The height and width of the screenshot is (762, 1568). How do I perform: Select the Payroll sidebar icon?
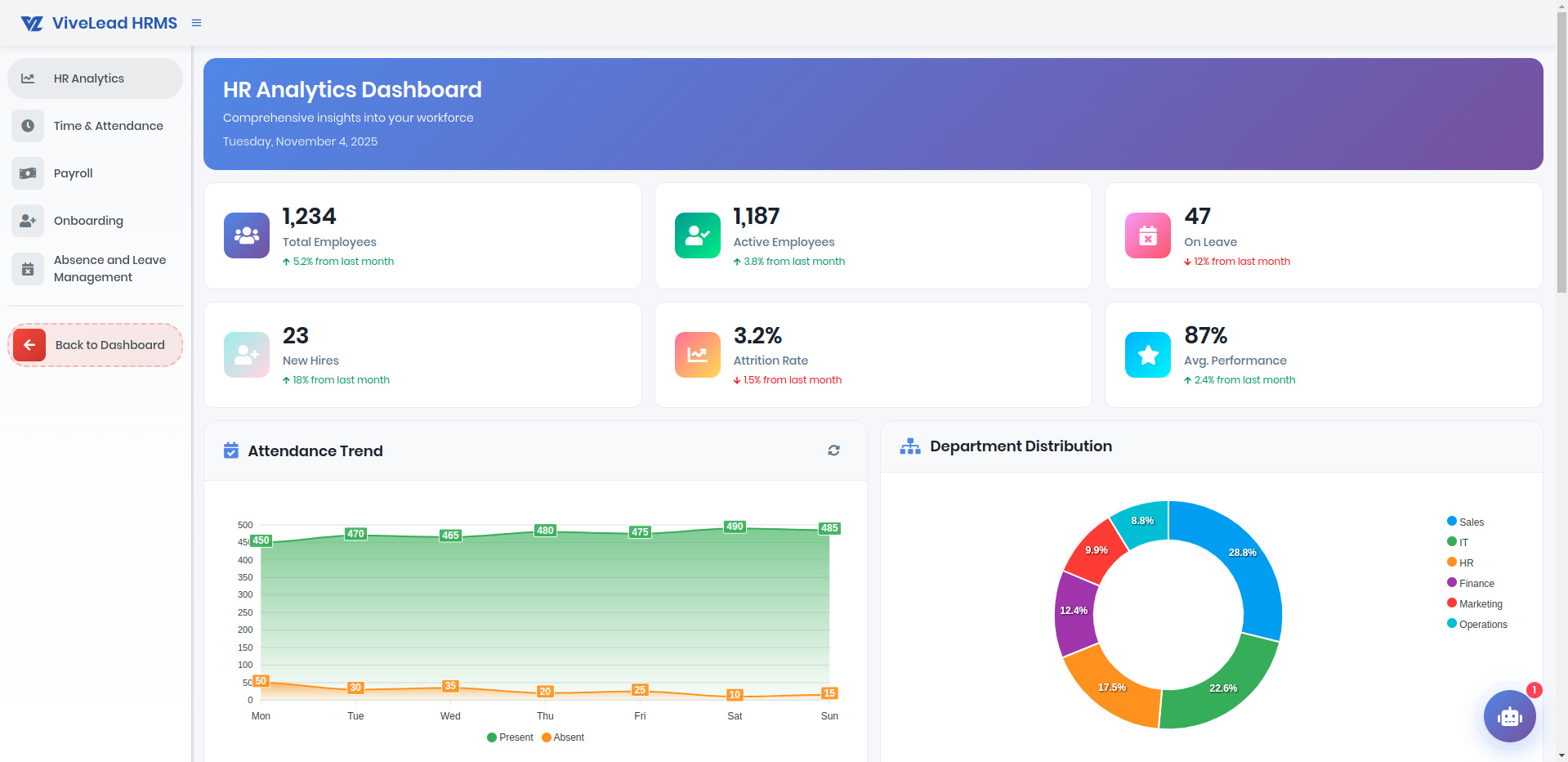(28, 173)
